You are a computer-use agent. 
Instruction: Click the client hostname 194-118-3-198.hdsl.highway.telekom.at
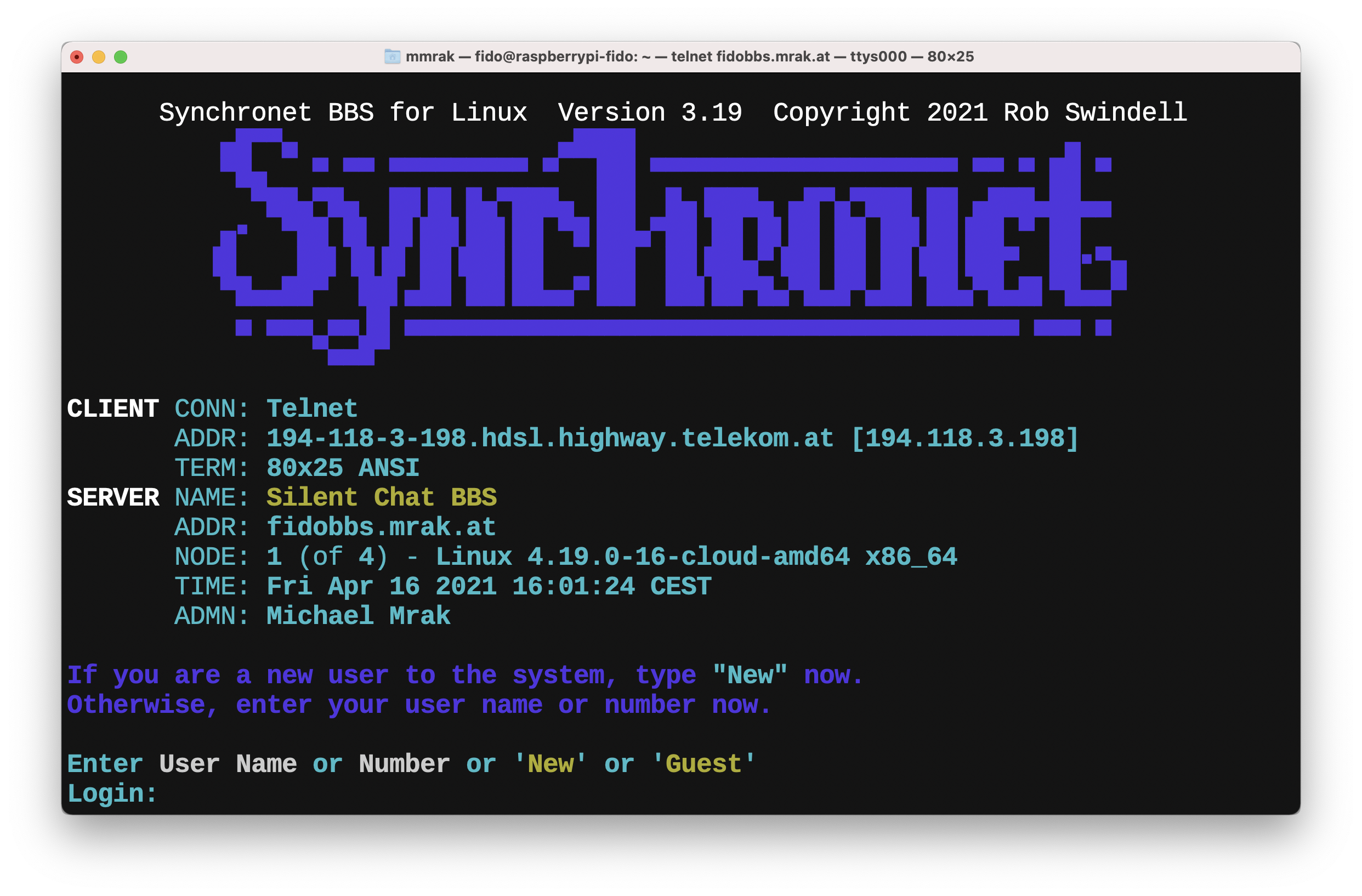pyautogui.click(x=550, y=438)
